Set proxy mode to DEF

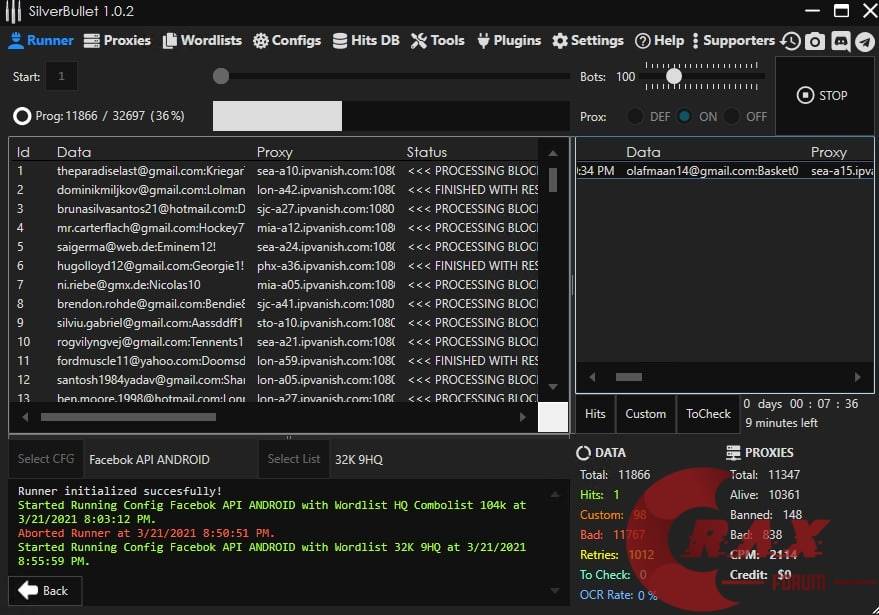point(635,116)
